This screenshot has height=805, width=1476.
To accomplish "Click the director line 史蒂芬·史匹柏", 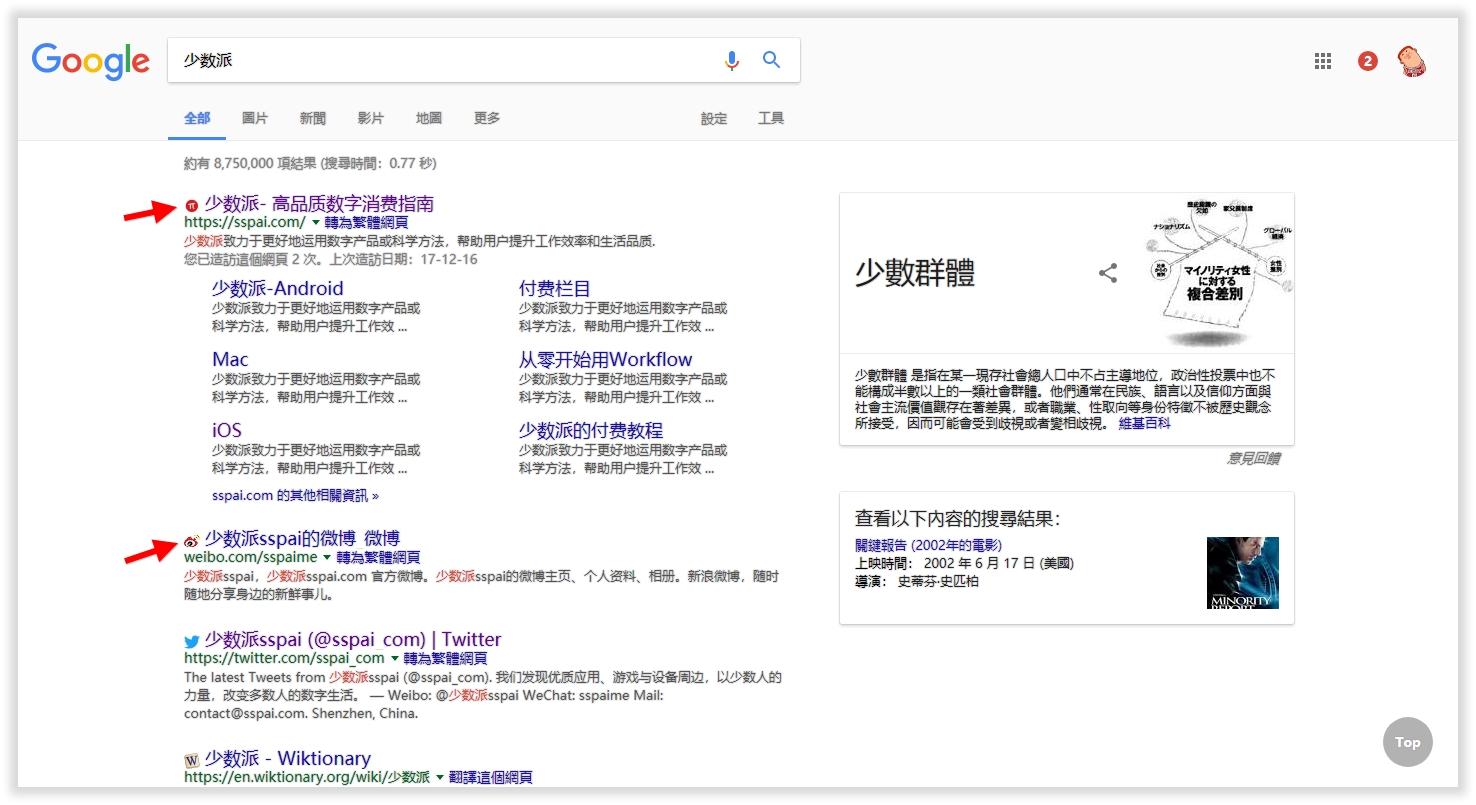I will point(917,581).
